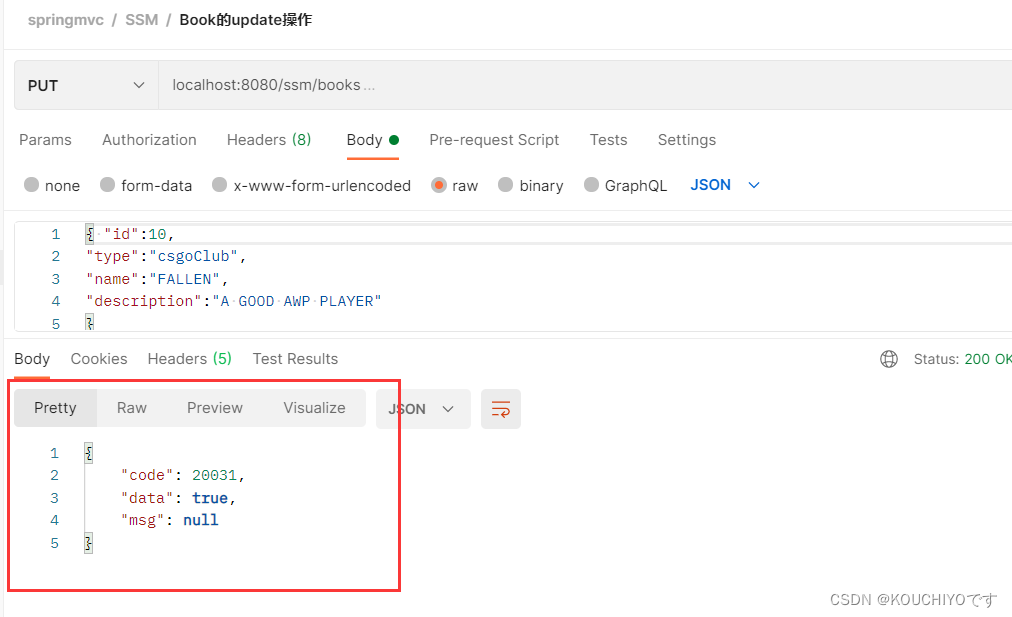Click request line "type":"csgoClub"

coord(166,256)
